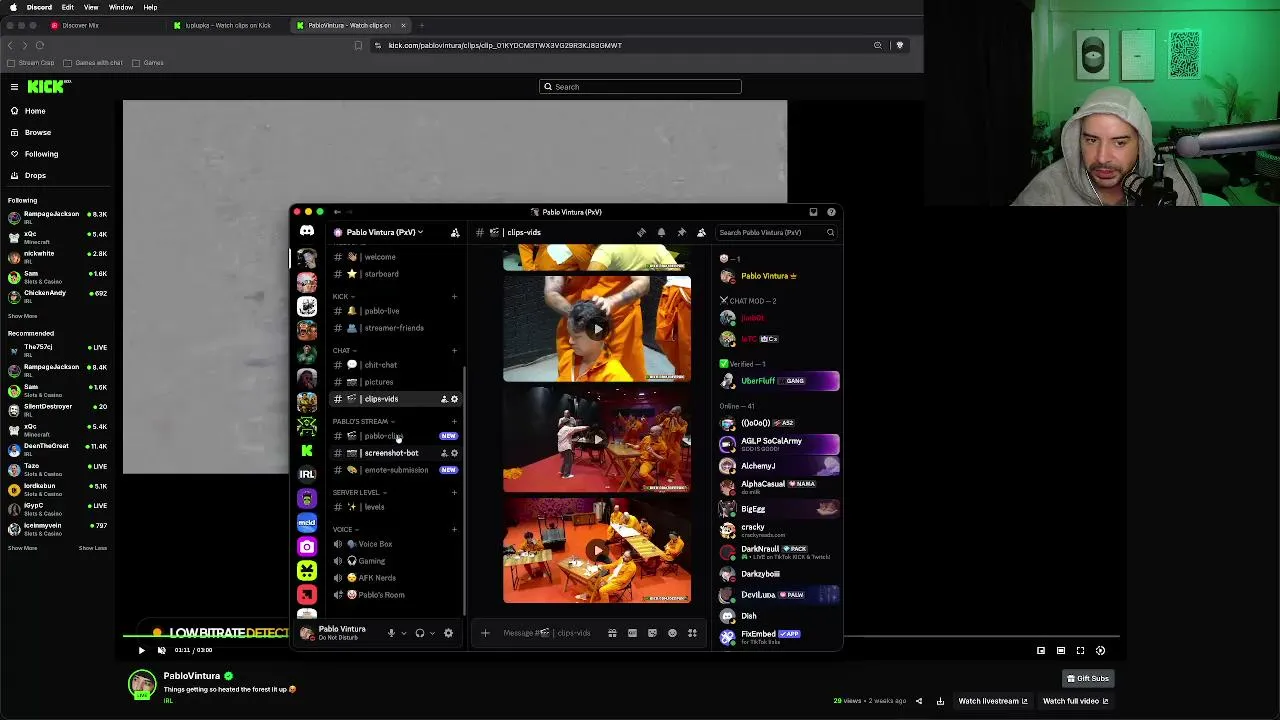Open headphone output options arrow
1280x720 pixels.
(432, 633)
